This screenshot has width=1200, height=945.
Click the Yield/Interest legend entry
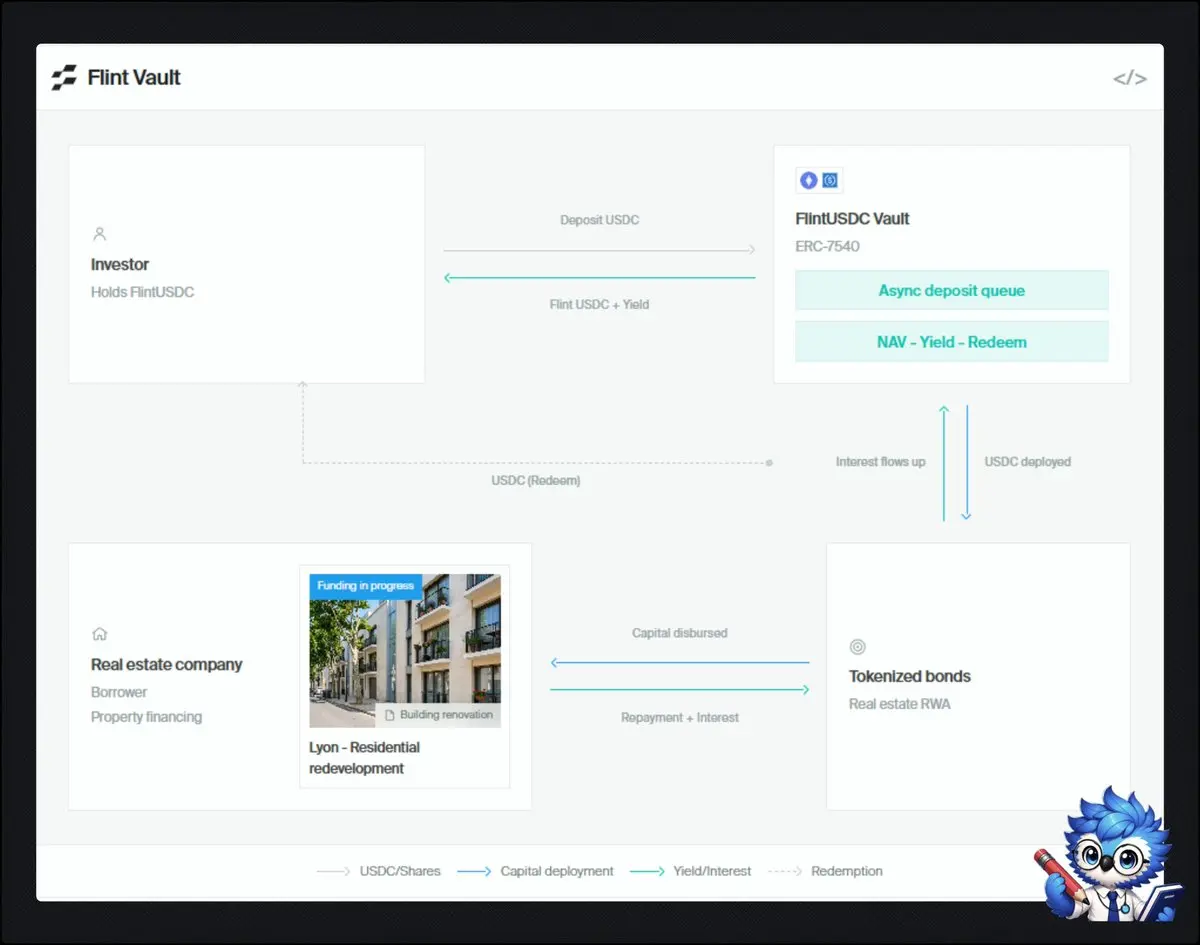click(691, 872)
